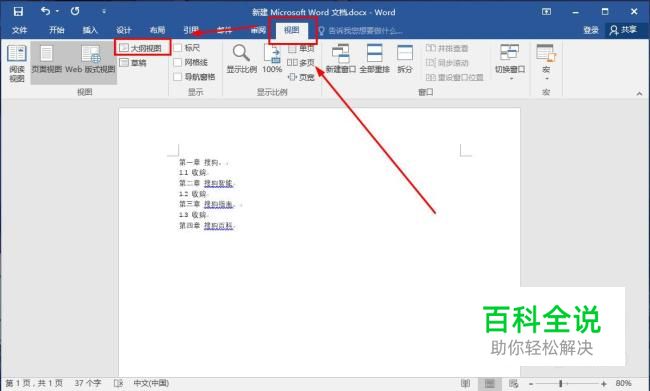Select Web 版式视图 layout

90,60
